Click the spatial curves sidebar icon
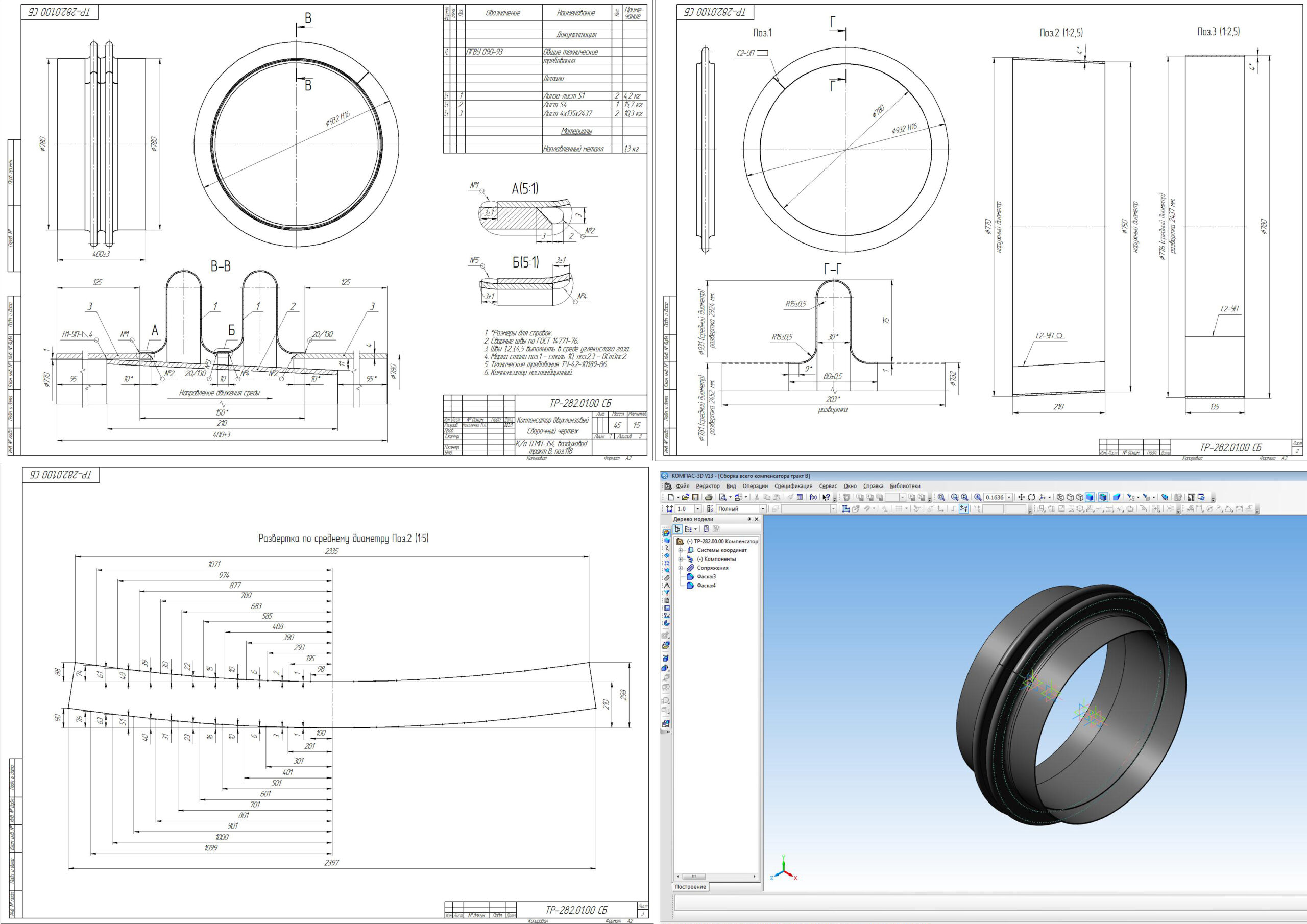The image size is (1307, 924). coord(667,548)
